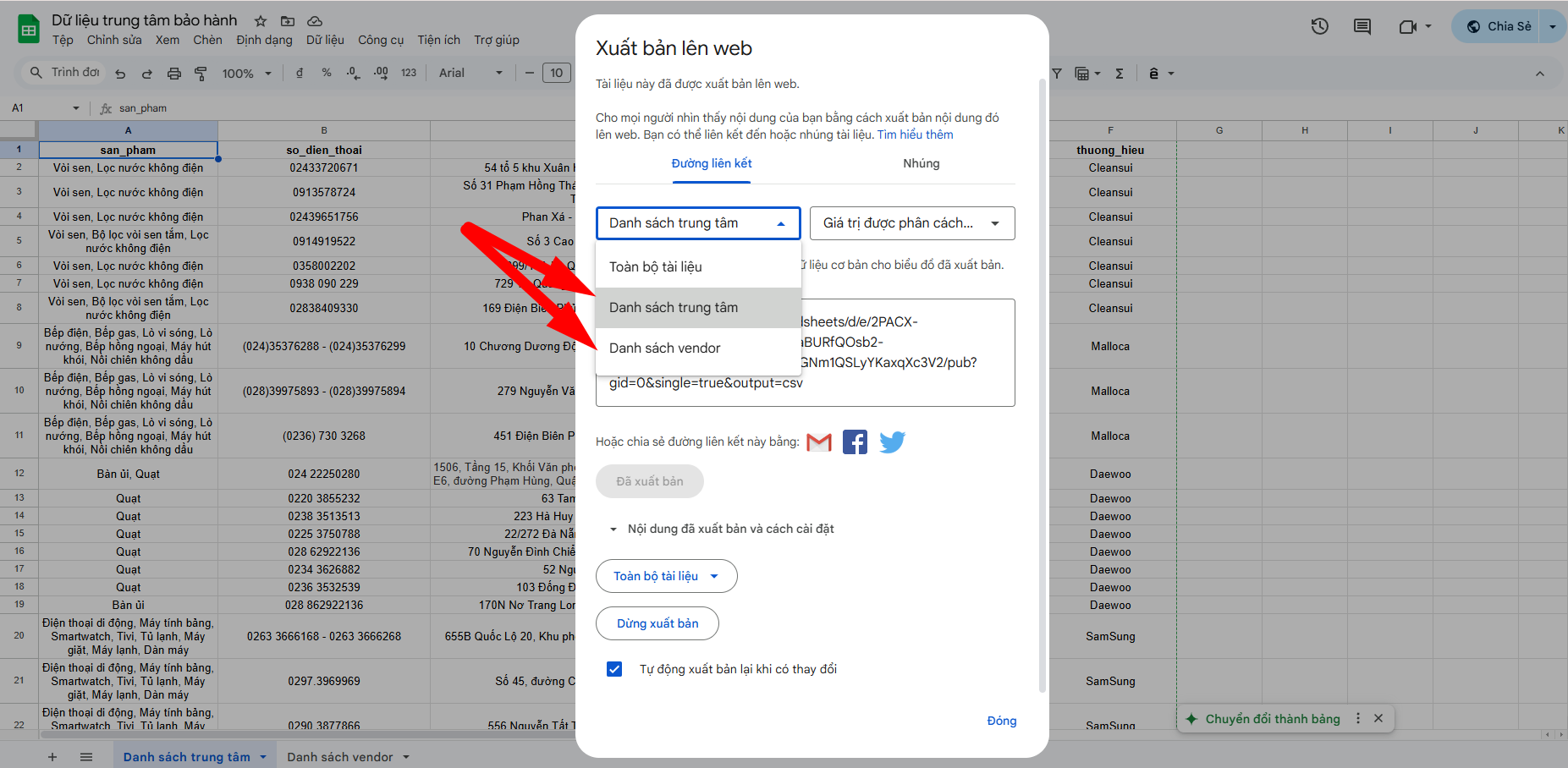Open the Chỉnh sửa menu

point(114,40)
